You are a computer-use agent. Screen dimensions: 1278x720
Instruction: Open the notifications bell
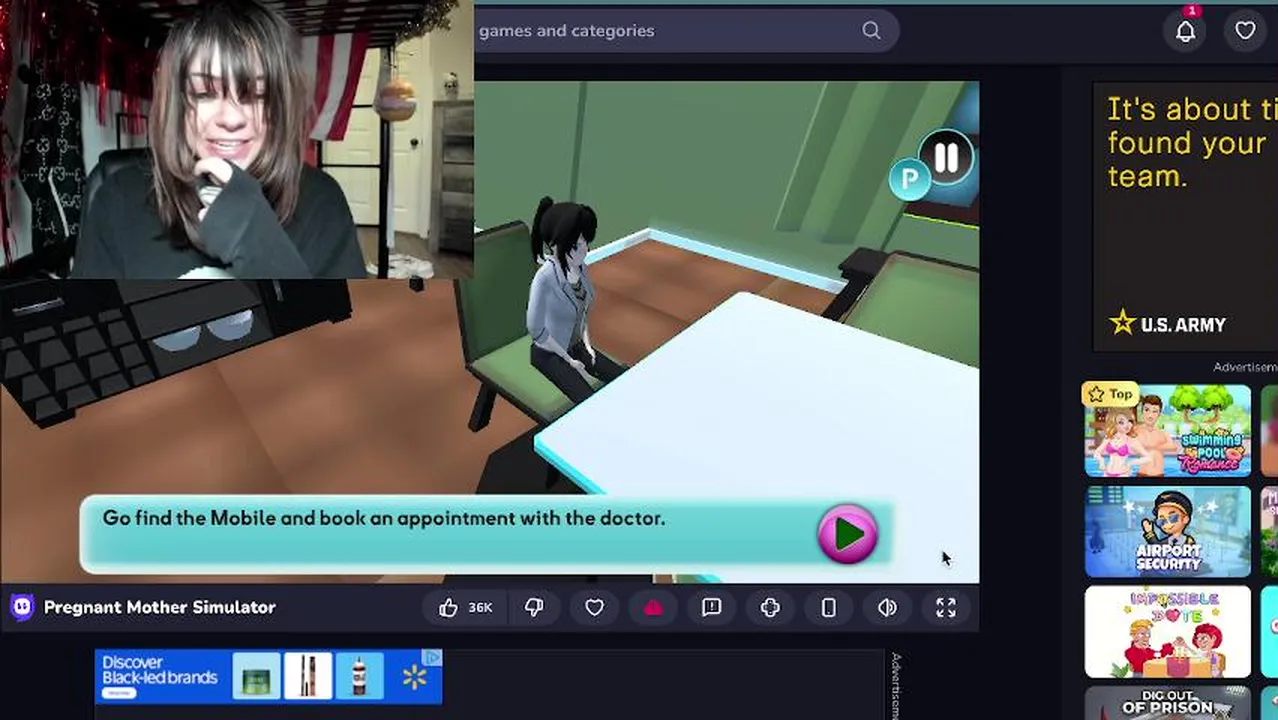coord(1185,31)
